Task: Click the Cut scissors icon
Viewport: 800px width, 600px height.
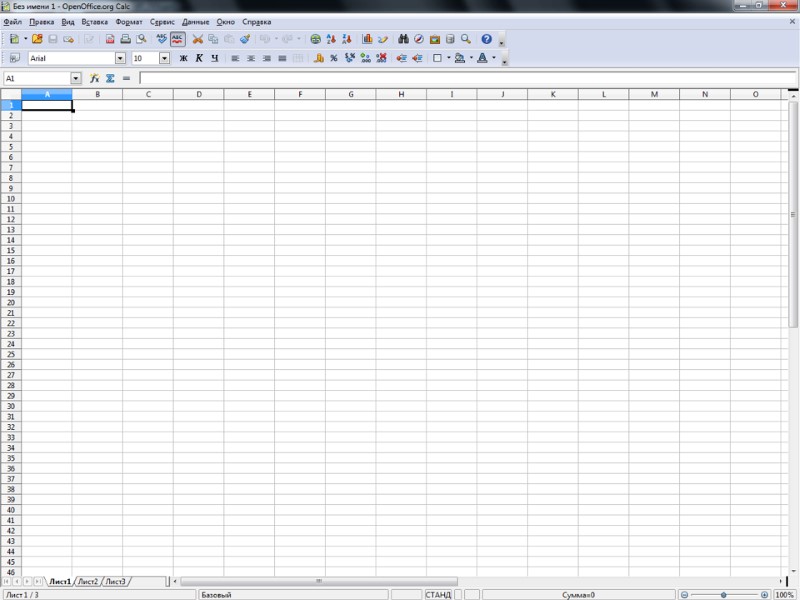Action: pos(198,39)
